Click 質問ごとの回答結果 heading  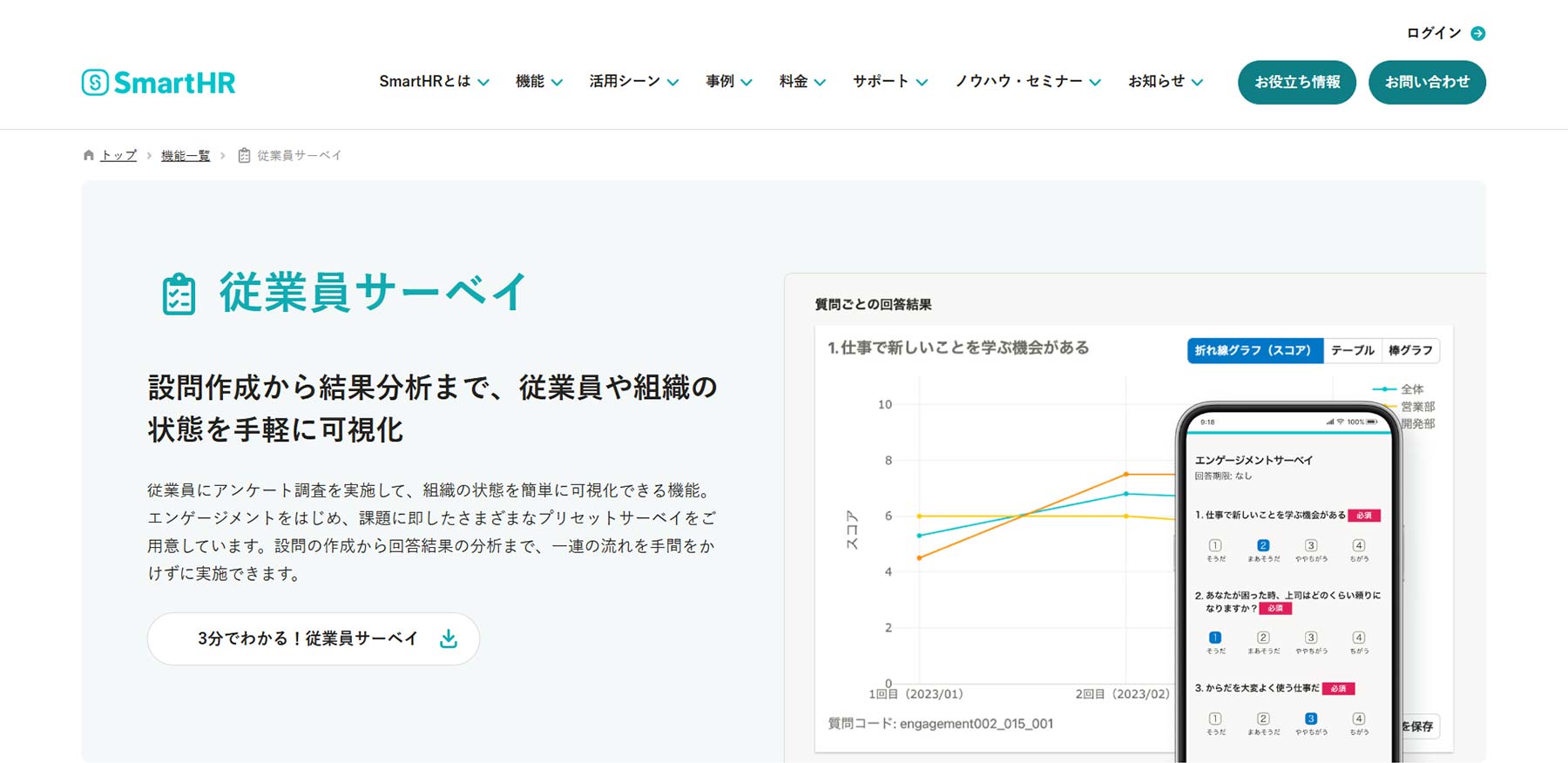pyautogui.click(x=873, y=304)
